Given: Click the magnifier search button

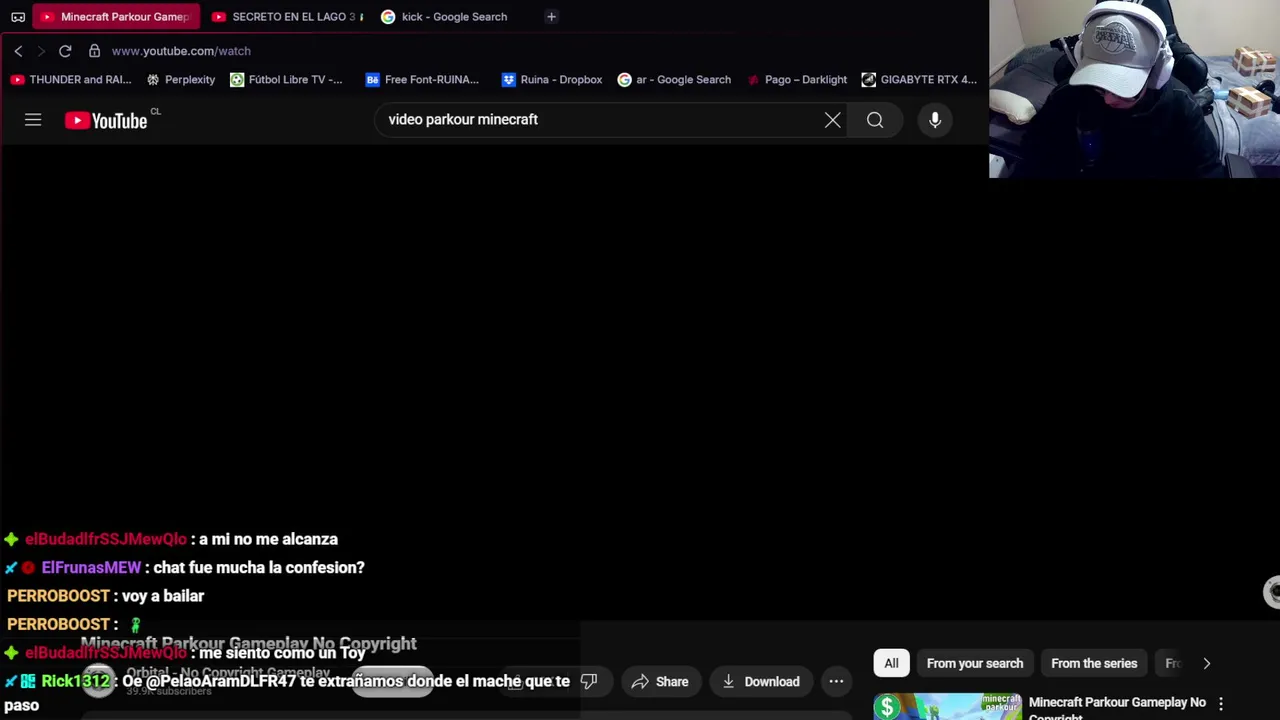Looking at the screenshot, I should tap(875, 120).
